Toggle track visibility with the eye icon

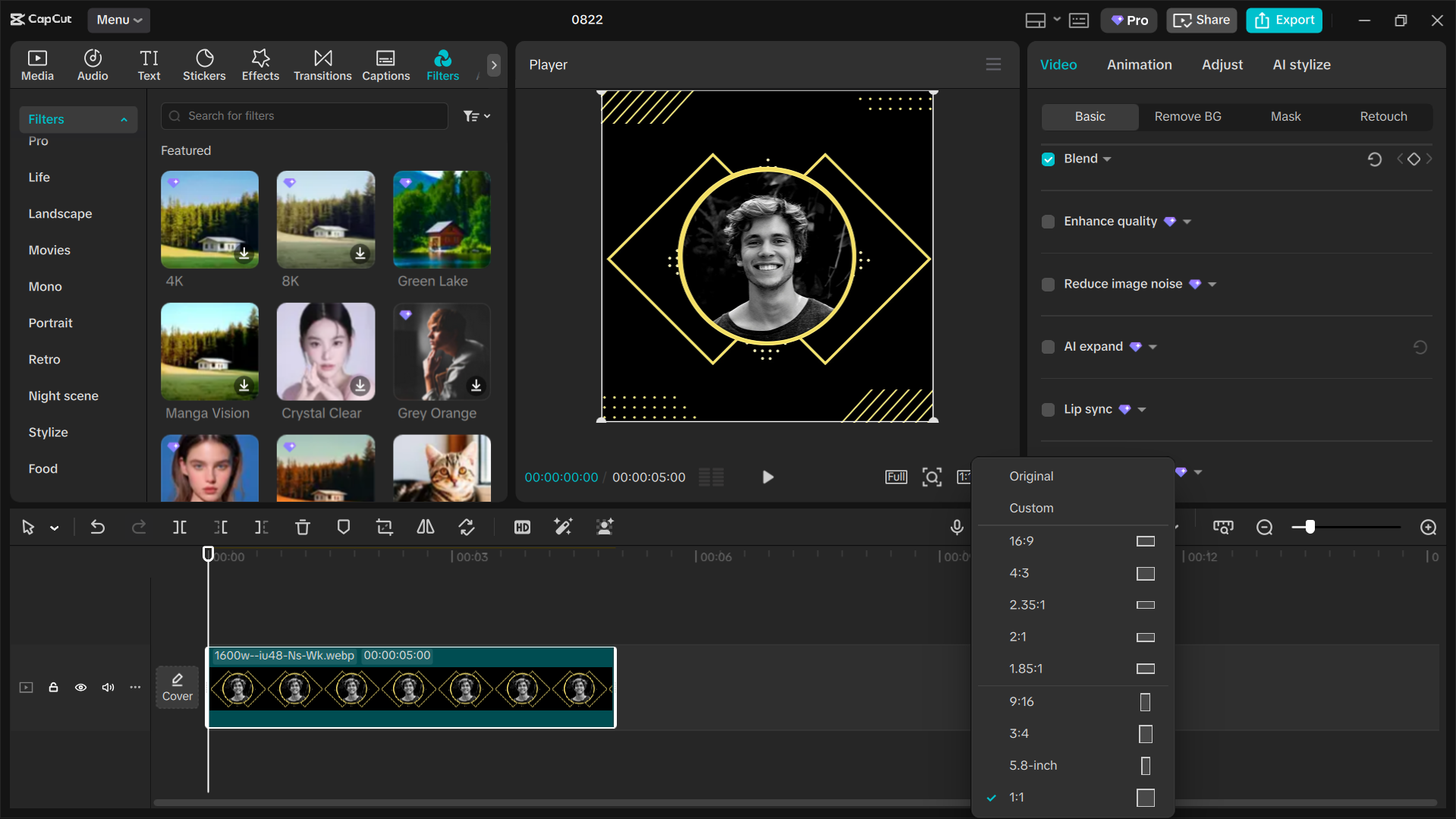[80, 687]
